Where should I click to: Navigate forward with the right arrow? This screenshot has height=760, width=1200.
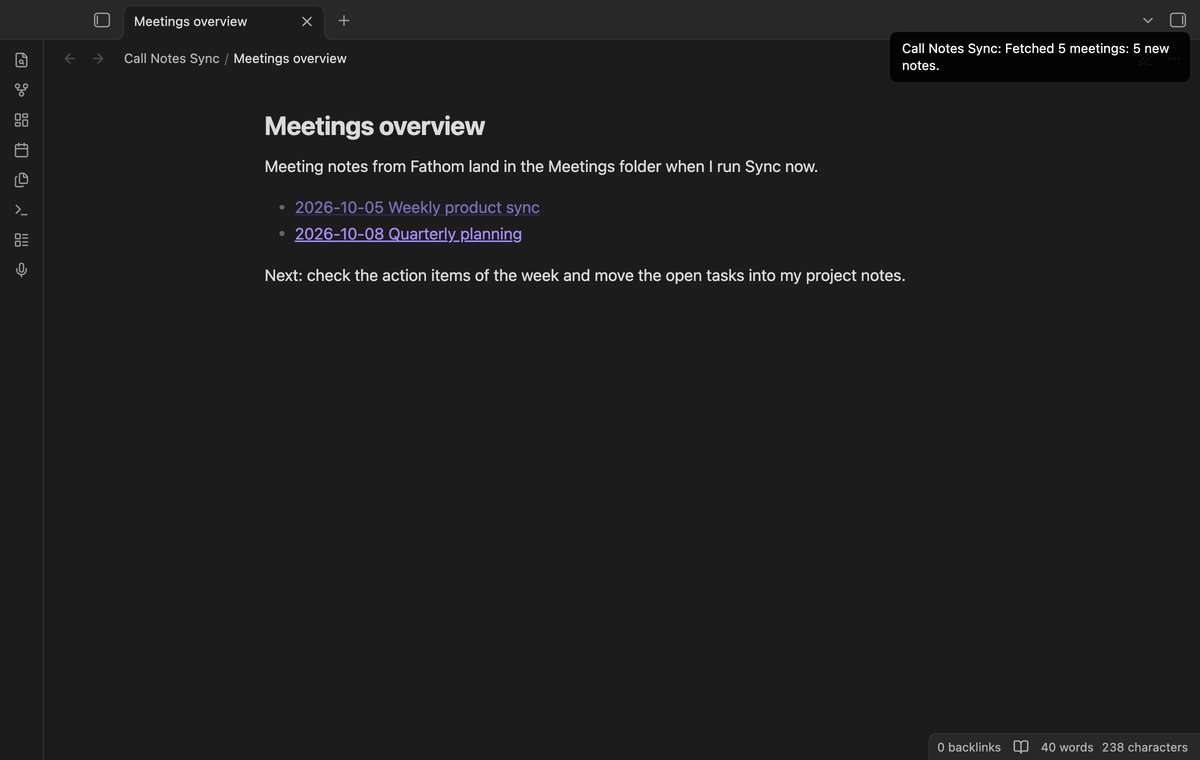point(98,58)
